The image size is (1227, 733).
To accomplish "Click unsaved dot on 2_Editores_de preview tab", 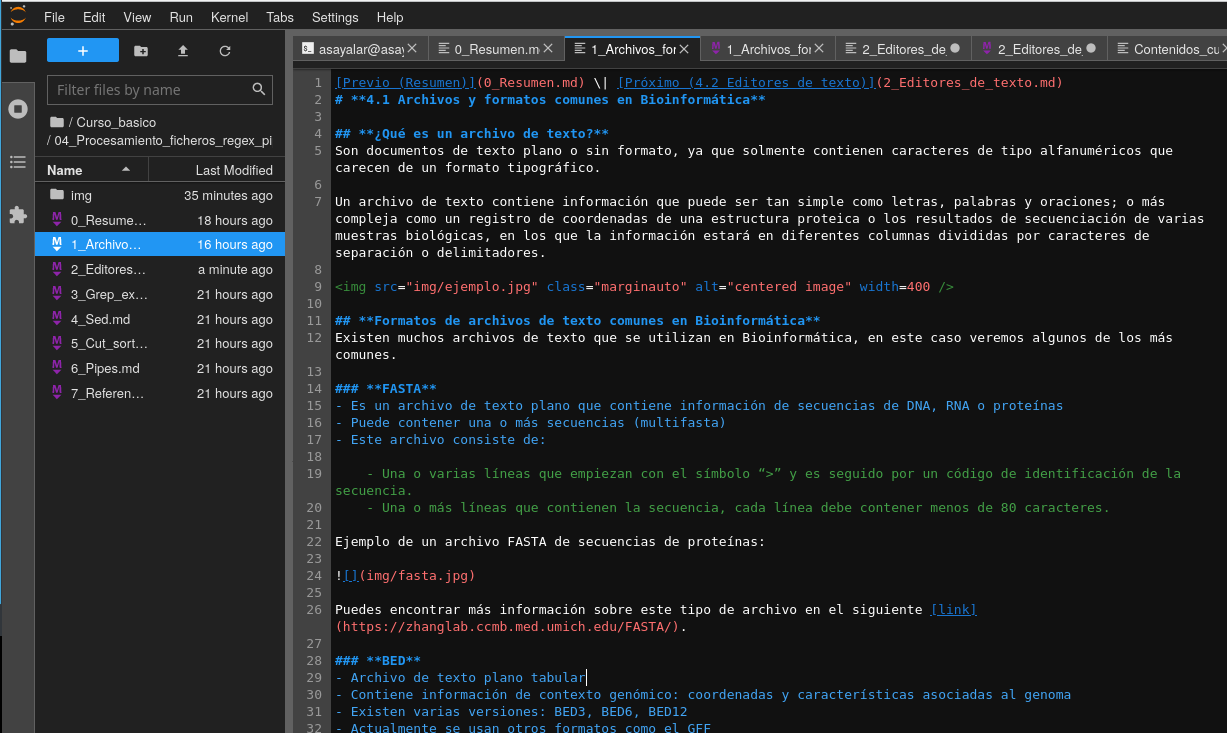I will [1091, 48].
